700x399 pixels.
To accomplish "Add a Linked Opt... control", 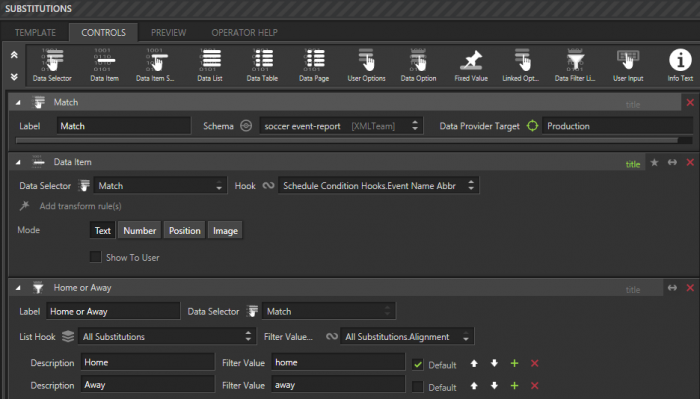I will [x=521, y=65].
